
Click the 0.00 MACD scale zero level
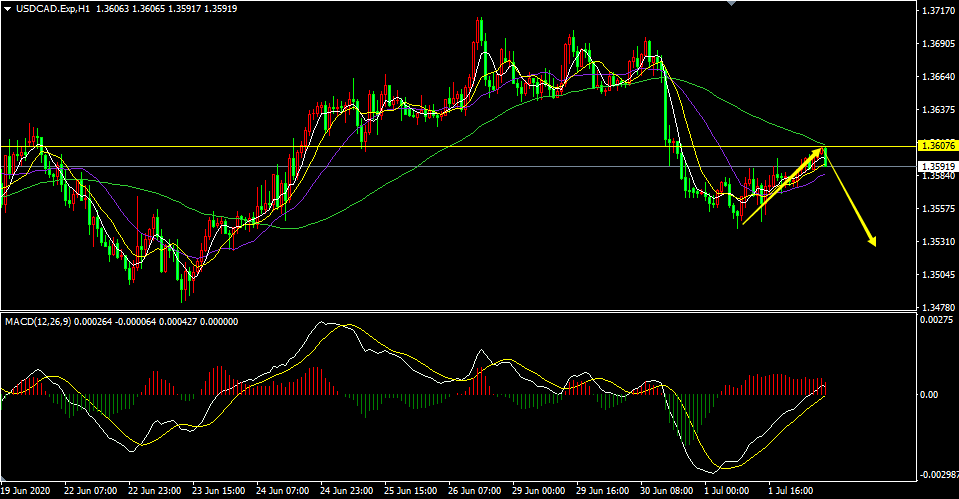coord(930,394)
